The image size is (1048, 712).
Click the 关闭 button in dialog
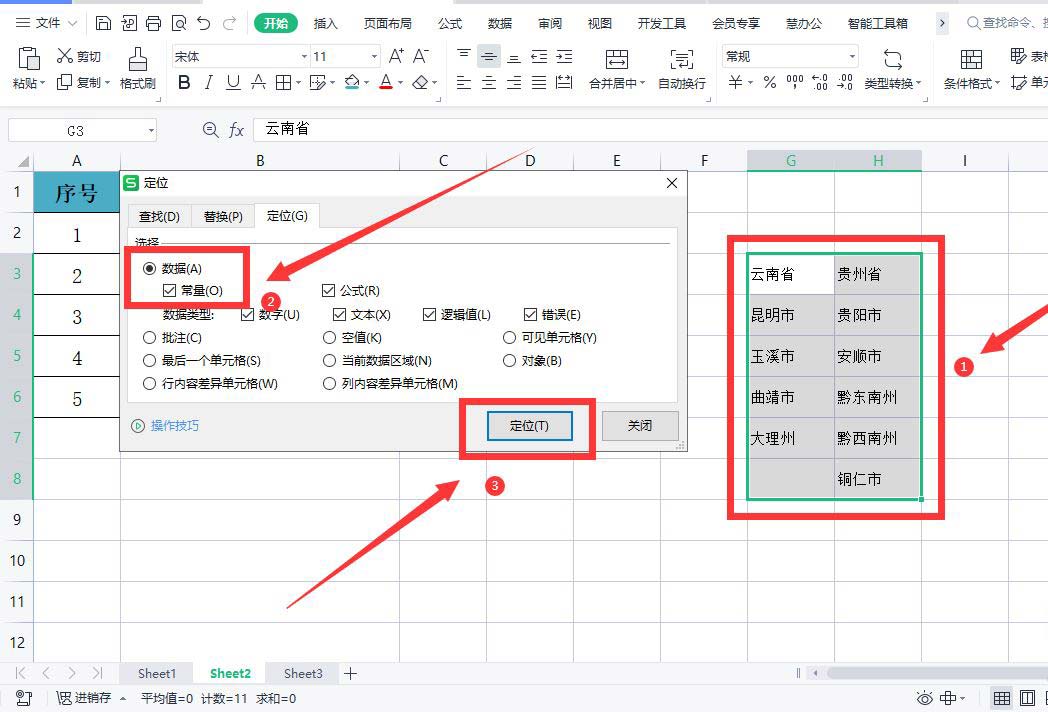[x=640, y=426]
